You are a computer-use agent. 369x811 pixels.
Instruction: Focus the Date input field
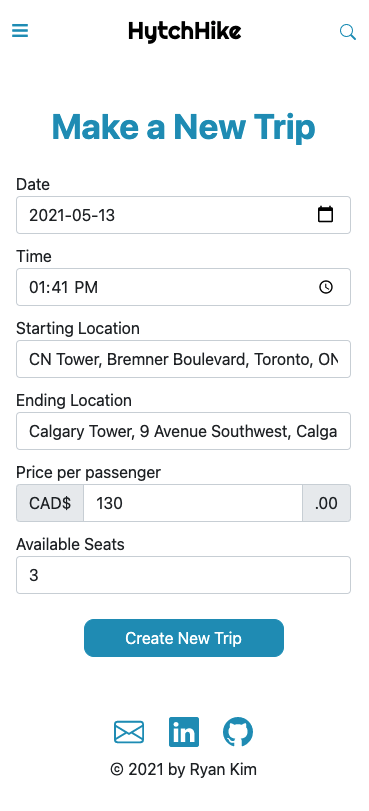[x=183, y=215]
